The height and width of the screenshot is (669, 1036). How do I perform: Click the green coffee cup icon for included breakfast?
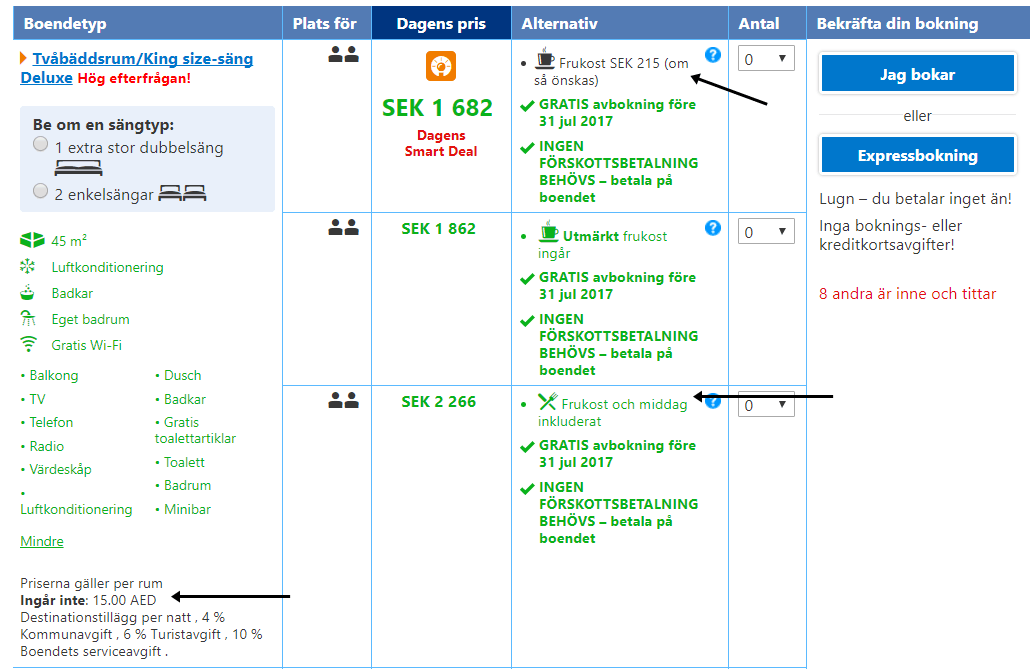point(549,234)
